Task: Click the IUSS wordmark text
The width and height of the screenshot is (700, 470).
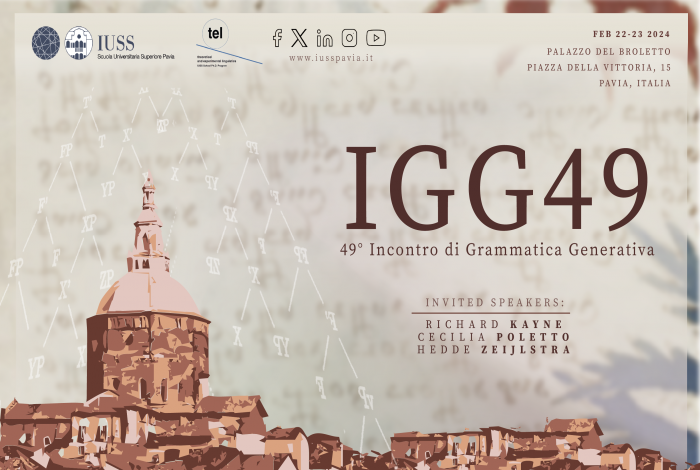Action: click(x=116, y=43)
